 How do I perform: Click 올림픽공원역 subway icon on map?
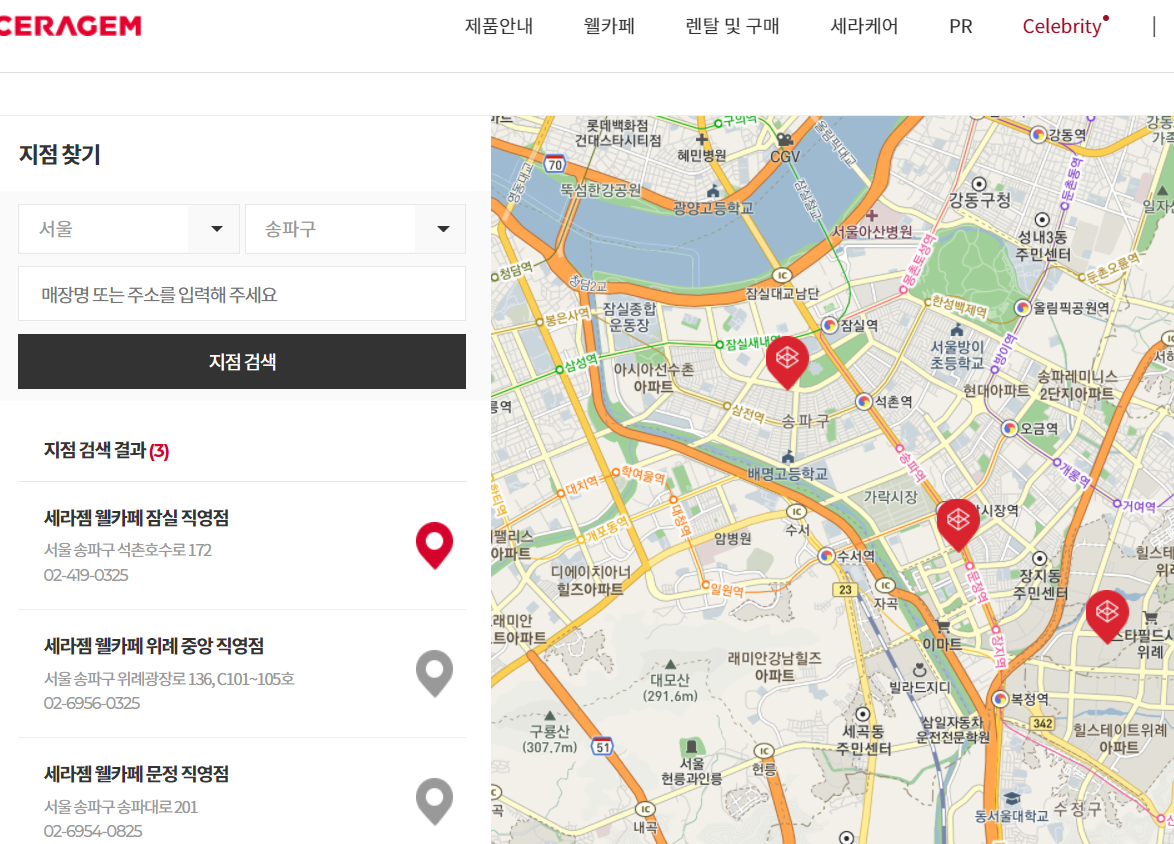pos(1023,308)
